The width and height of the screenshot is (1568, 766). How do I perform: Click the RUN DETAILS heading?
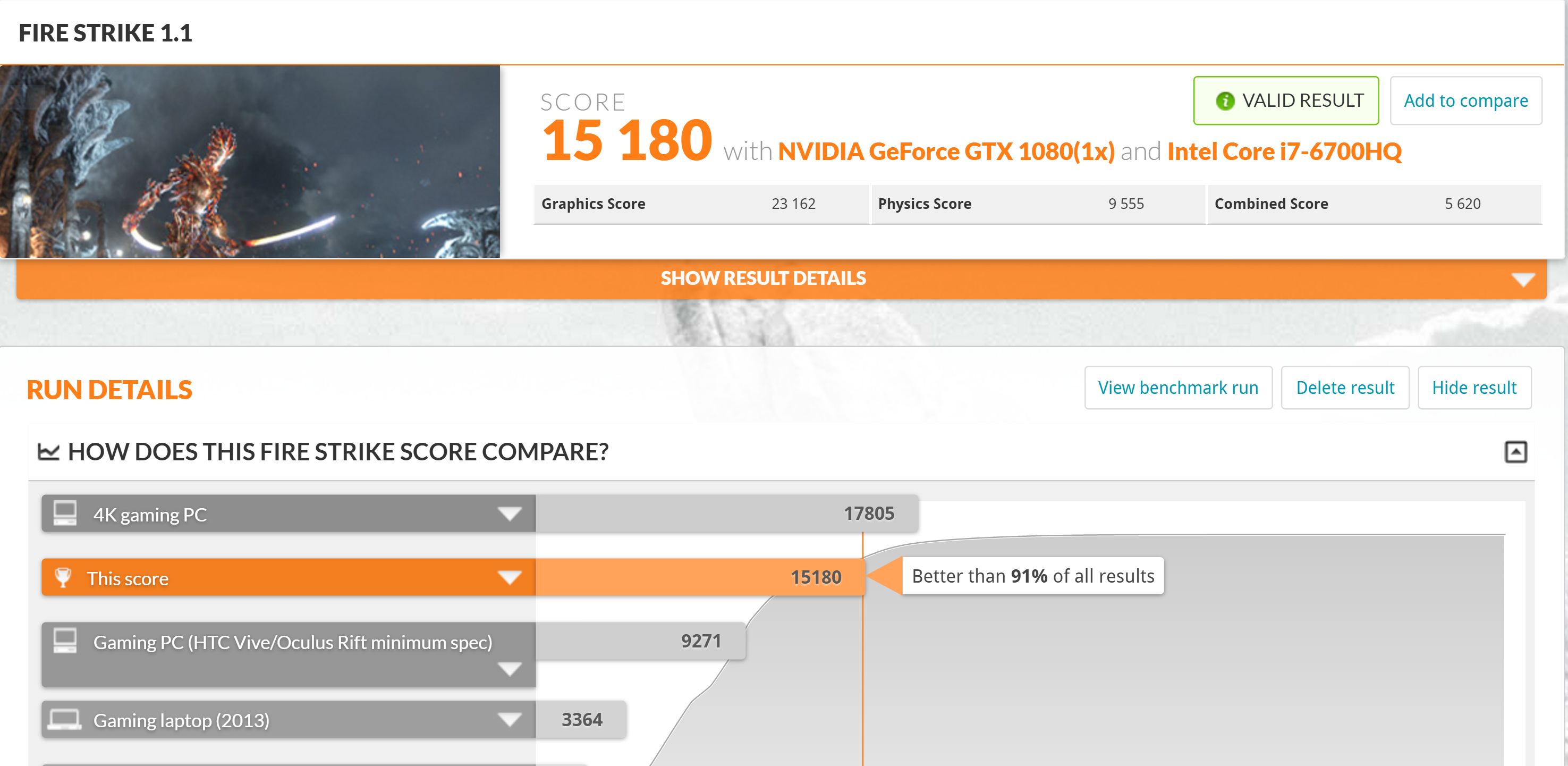point(109,390)
